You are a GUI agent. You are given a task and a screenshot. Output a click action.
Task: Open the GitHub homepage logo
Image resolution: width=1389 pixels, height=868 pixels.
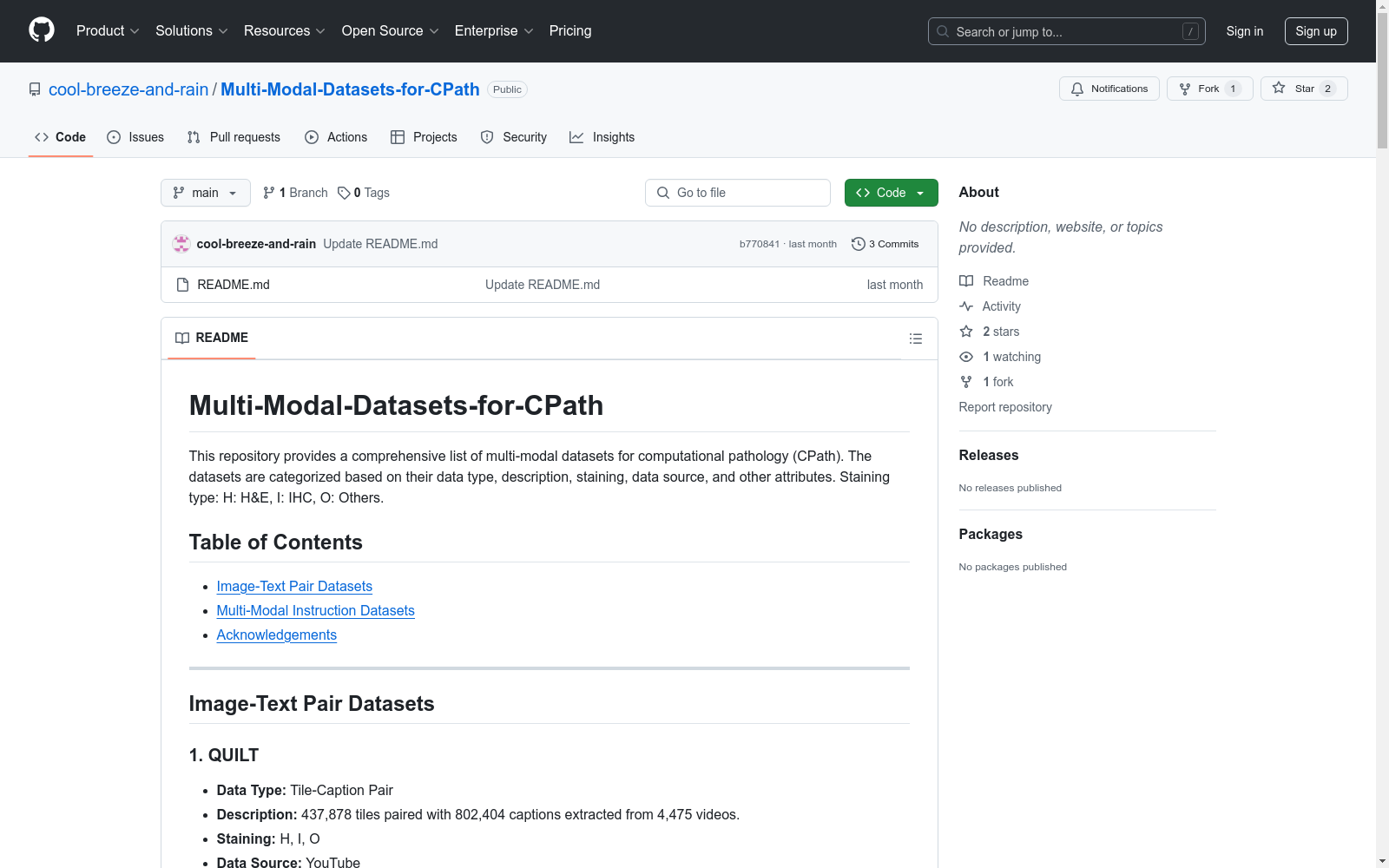(42, 30)
